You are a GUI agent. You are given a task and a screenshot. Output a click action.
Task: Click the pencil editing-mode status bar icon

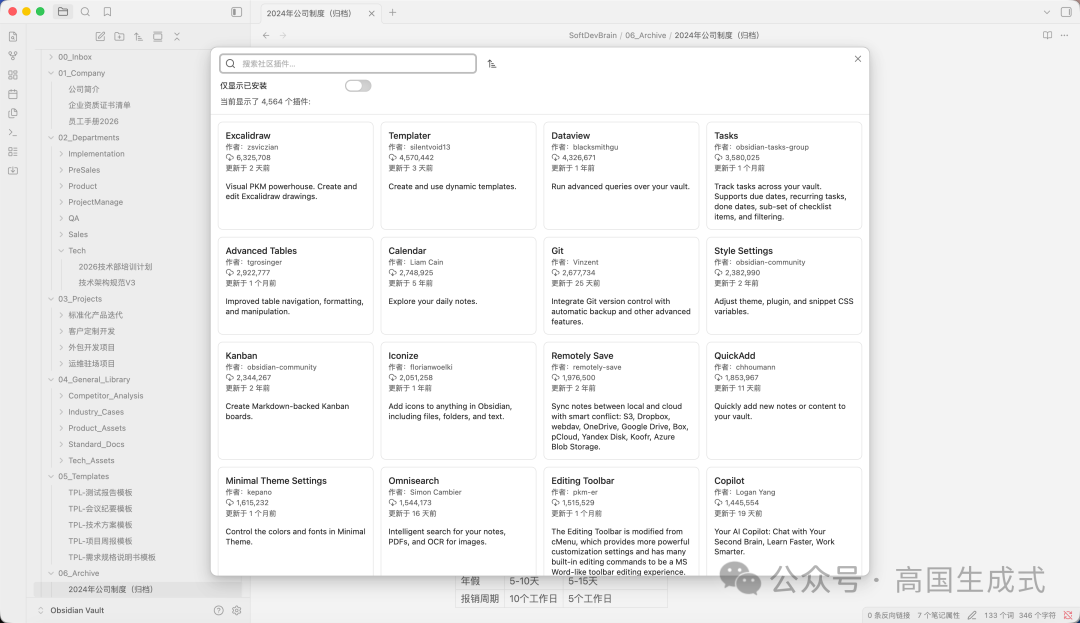coord(972,615)
